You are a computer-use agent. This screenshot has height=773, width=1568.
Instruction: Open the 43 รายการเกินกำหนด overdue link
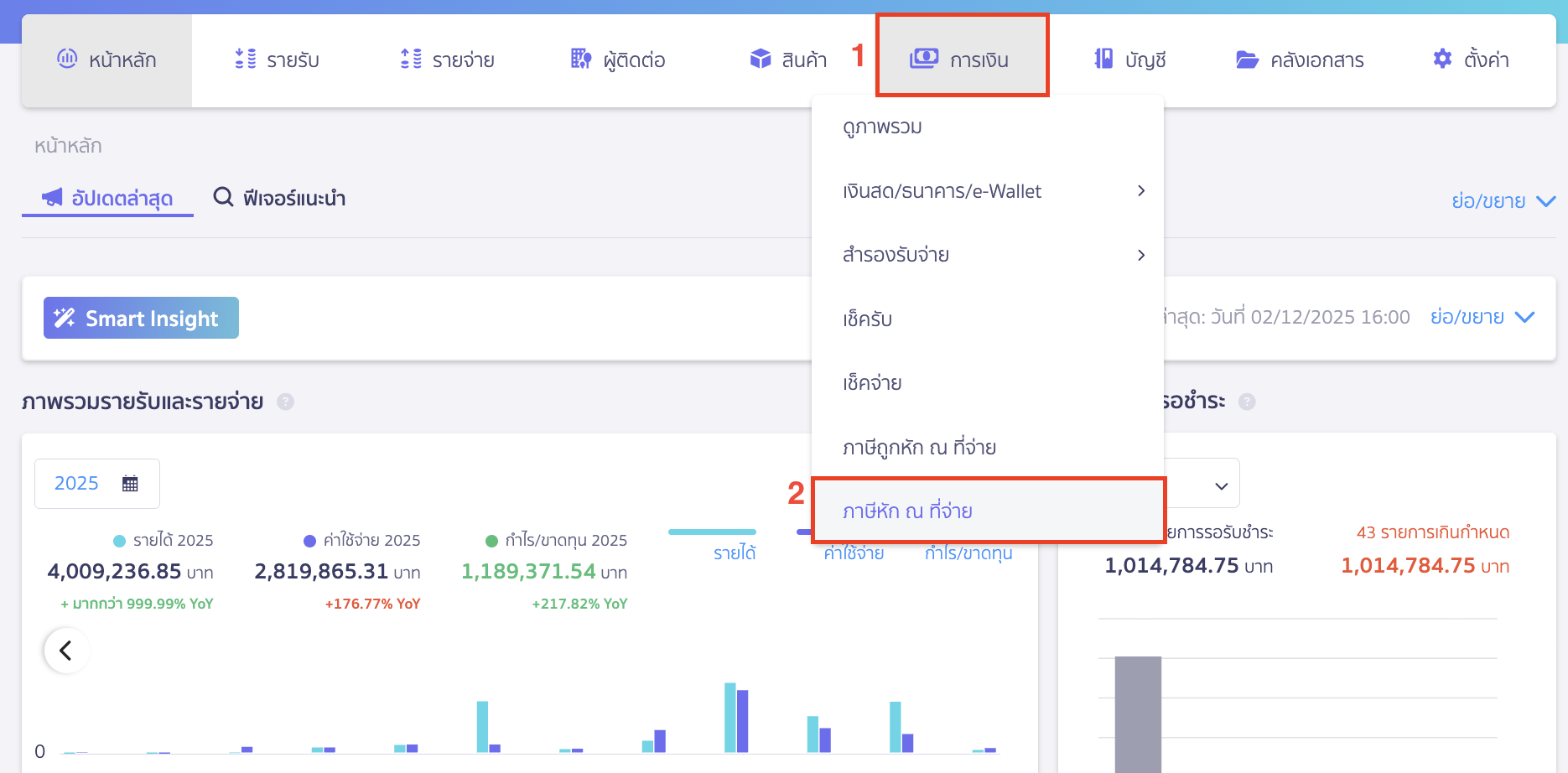1432,532
